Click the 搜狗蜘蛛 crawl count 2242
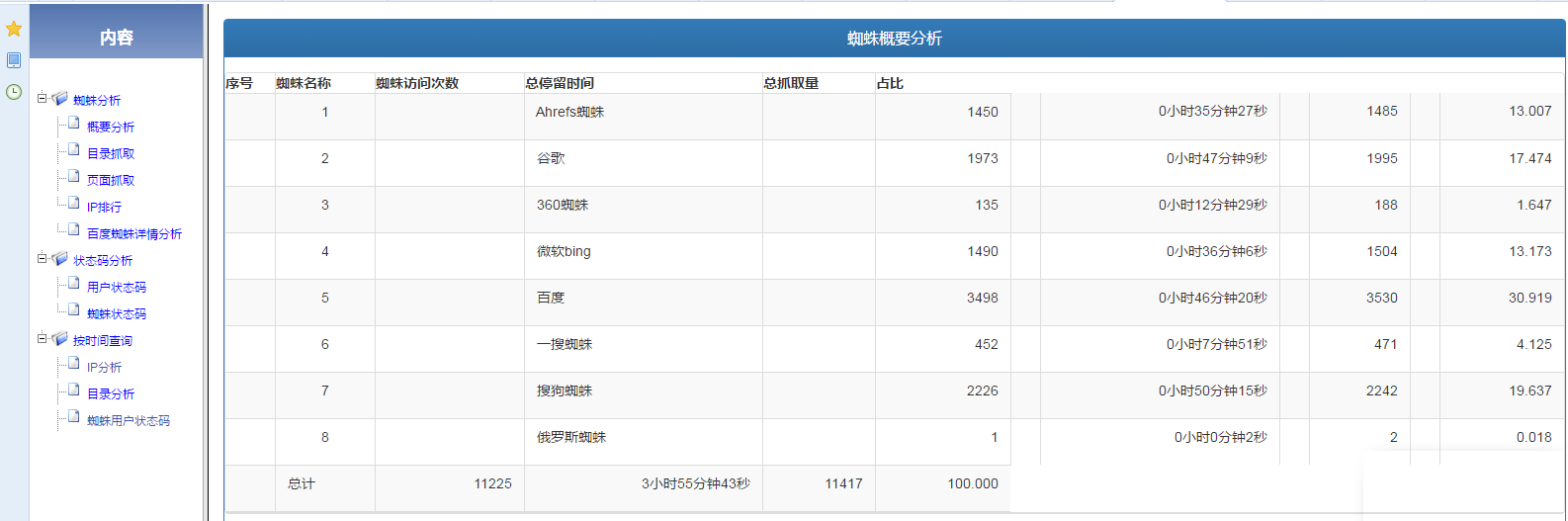This screenshot has height=521, width=1568. pyautogui.click(x=1382, y=391)
